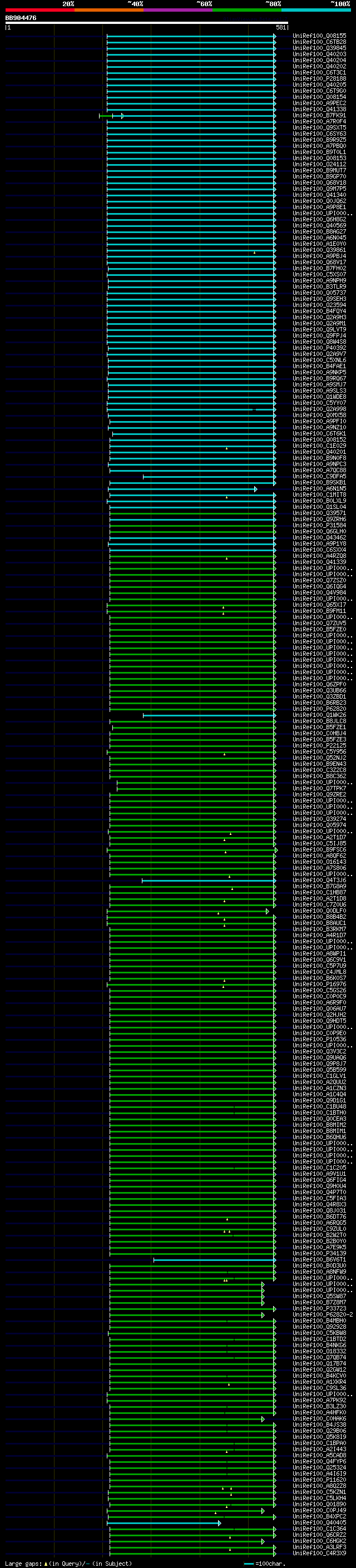356x1568 pixels.
Task: Click the Large gaps legend text
Action: 68,1563
